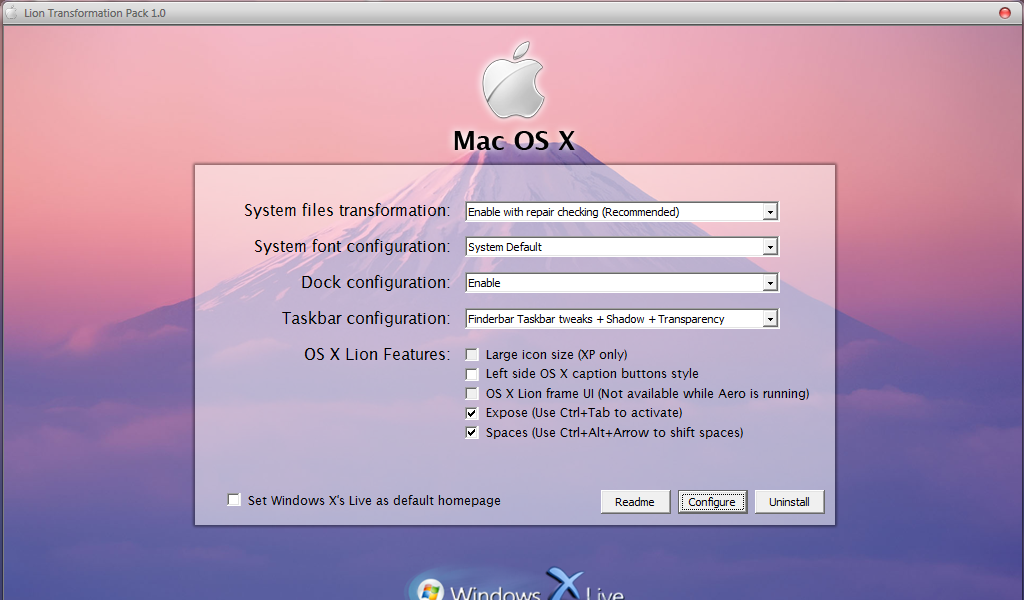
Task: Close the Lion Transformation Pack window
Action: [1004, 12]
